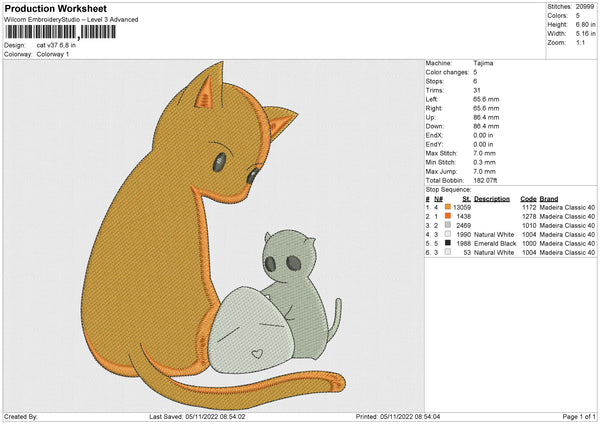Viewport: 600px width, 424px height.
Task: Click the Code column header
Action: [528, 198]
